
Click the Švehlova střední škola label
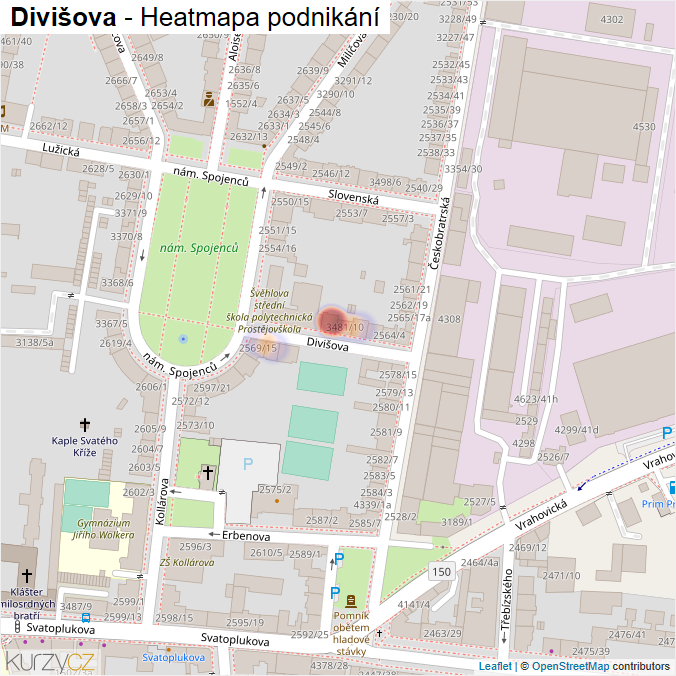click(x=269, y=311)
